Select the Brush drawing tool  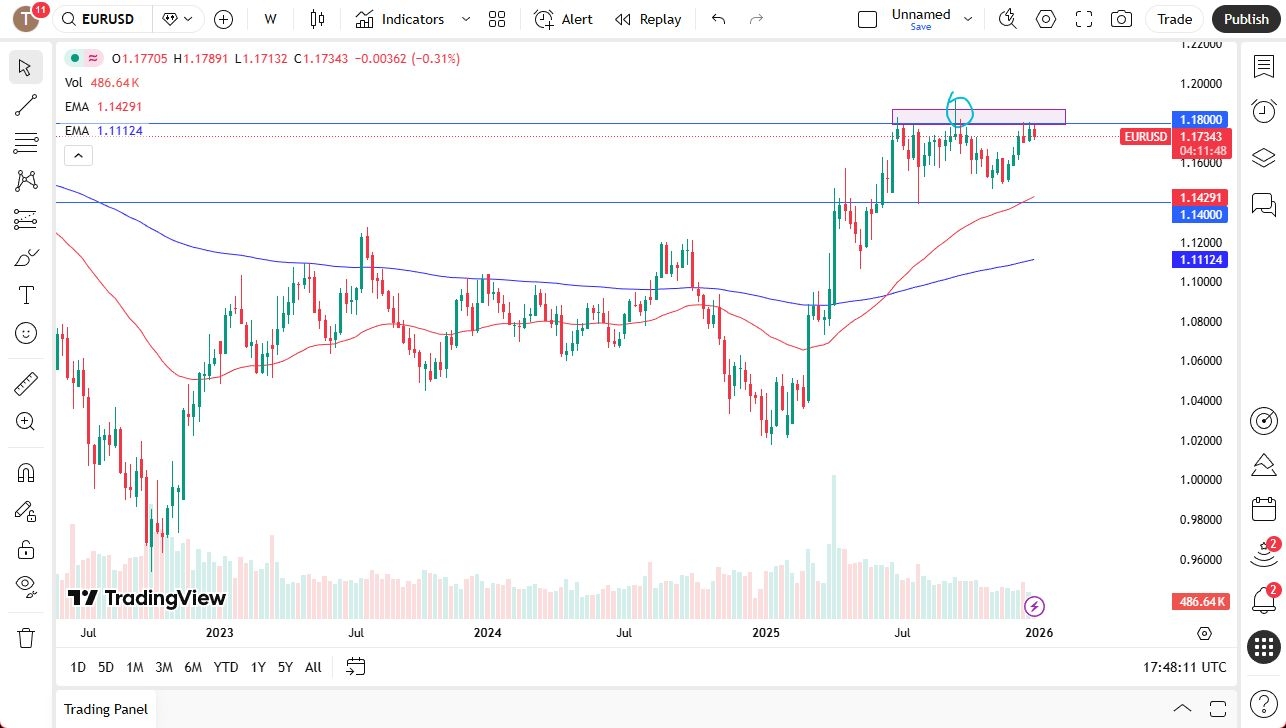[25, 256]
